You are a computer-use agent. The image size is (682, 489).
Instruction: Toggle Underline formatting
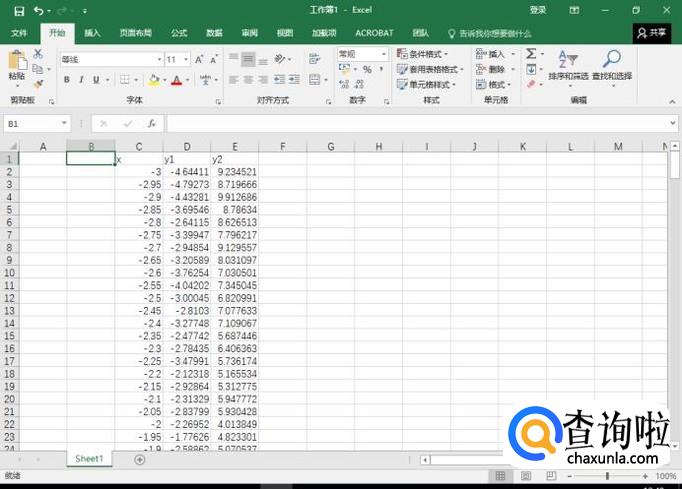(x=96, y=80)
